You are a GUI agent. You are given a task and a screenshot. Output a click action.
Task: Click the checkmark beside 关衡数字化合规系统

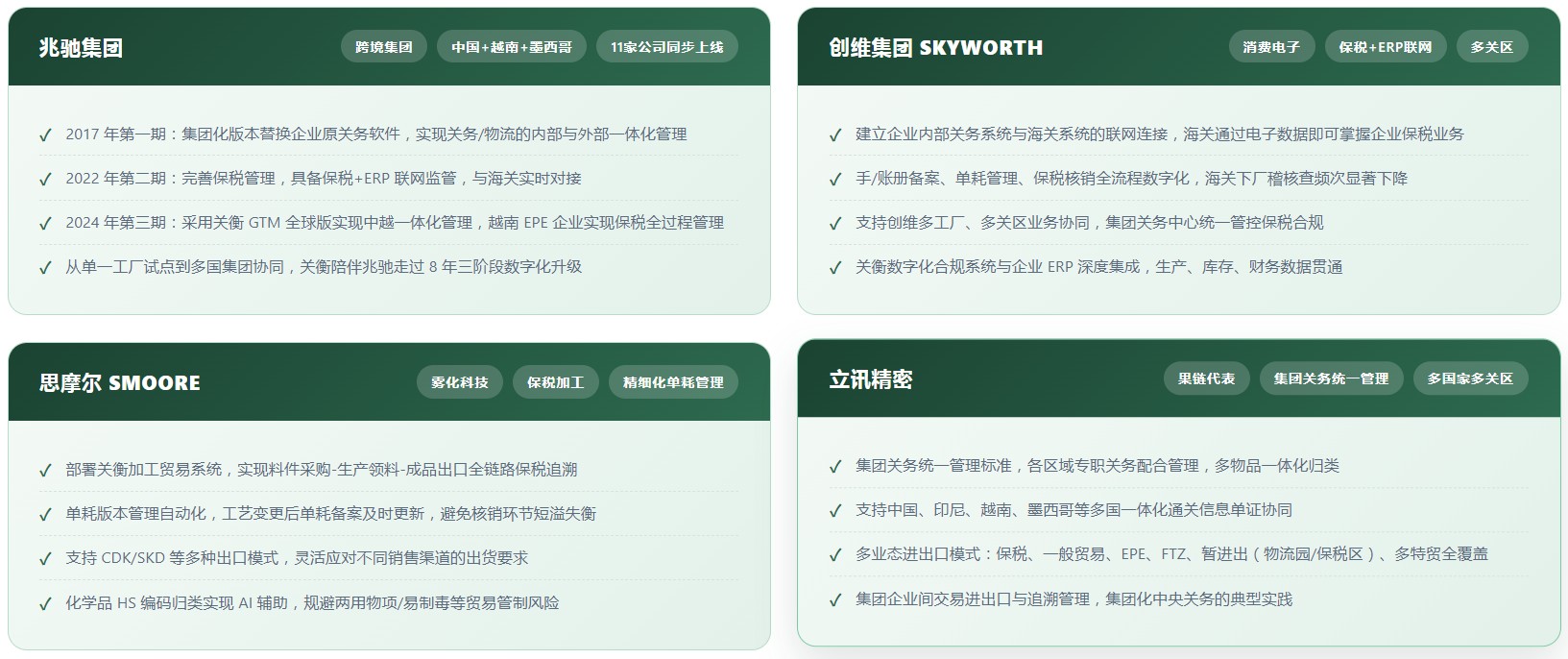pos(835,268)
